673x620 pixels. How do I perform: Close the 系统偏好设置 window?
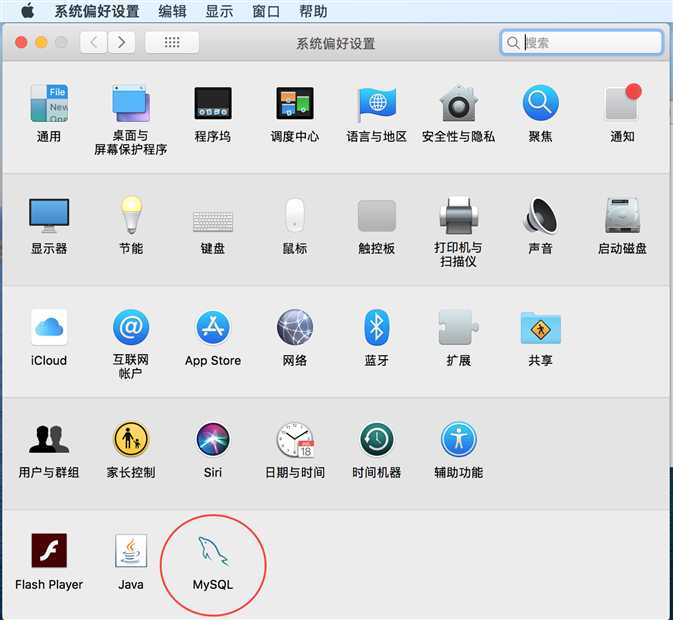21,42
